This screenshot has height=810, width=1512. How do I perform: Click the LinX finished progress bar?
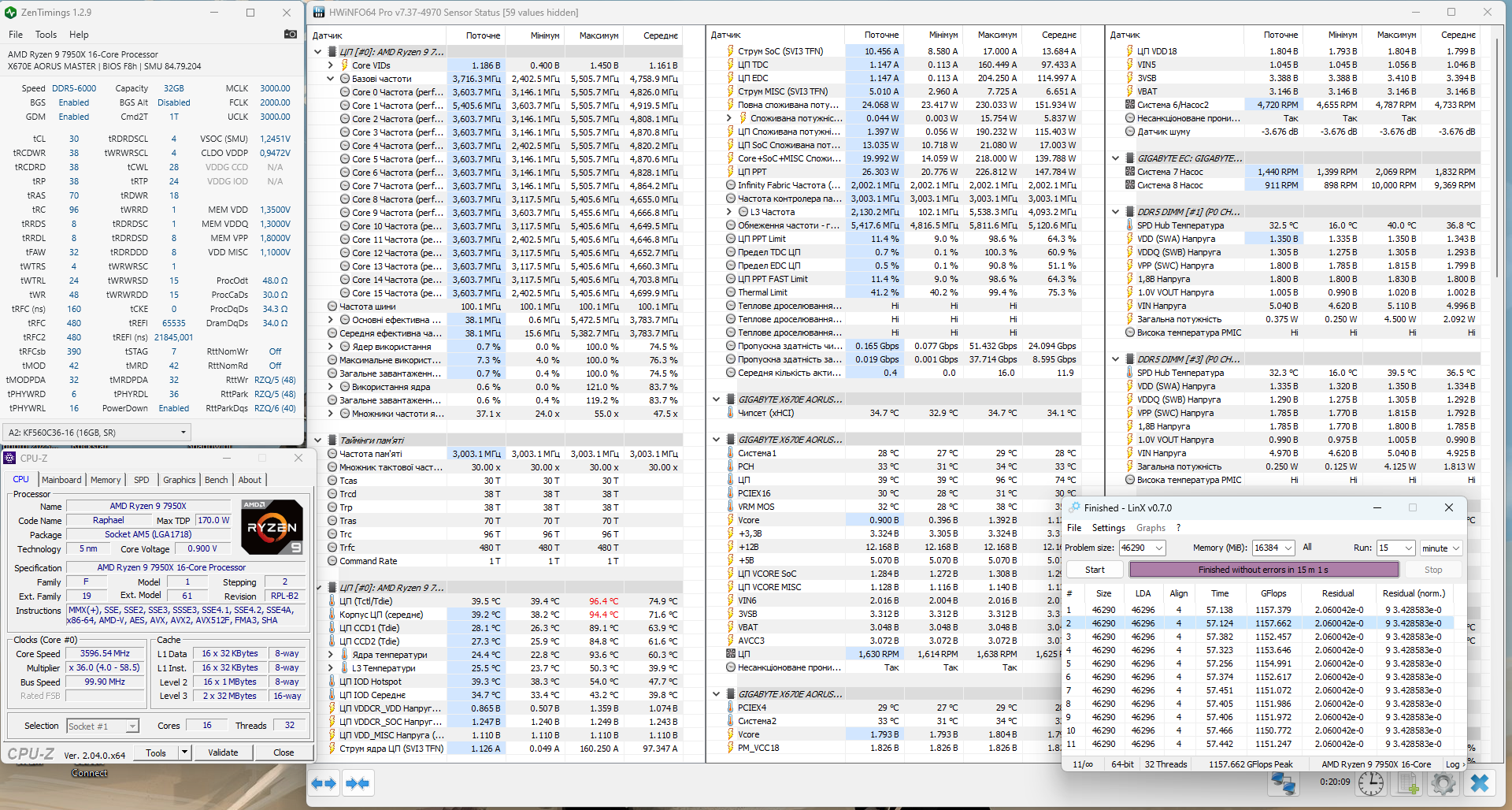tap(1263, 570)
